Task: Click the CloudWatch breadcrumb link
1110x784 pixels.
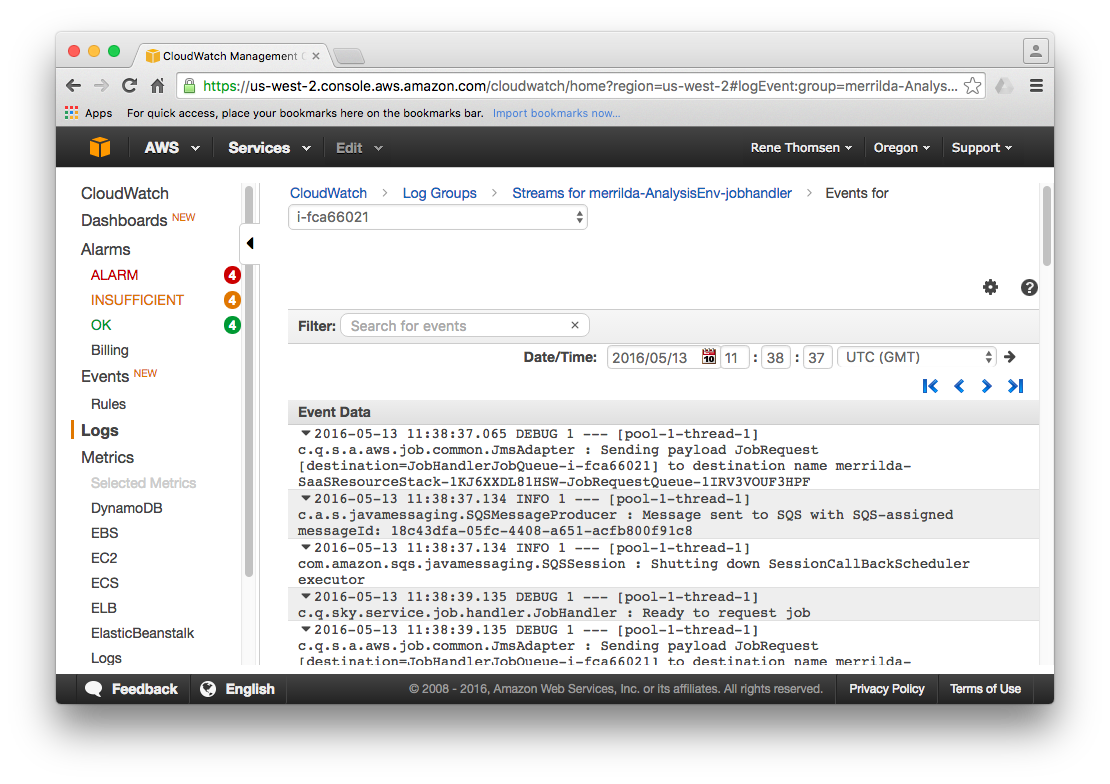Action: pyautogui.click(x=328, y=193)
